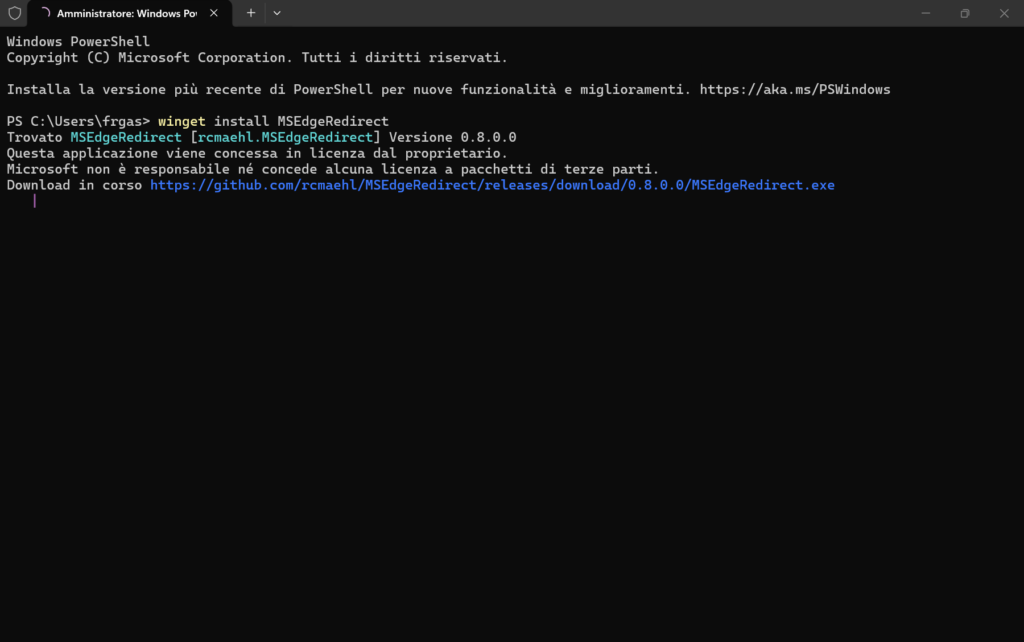This screenshot has height=642, width=1024.
Task: Click the 'Questa applicazione viene concessa' line
Action: [257, 153]
